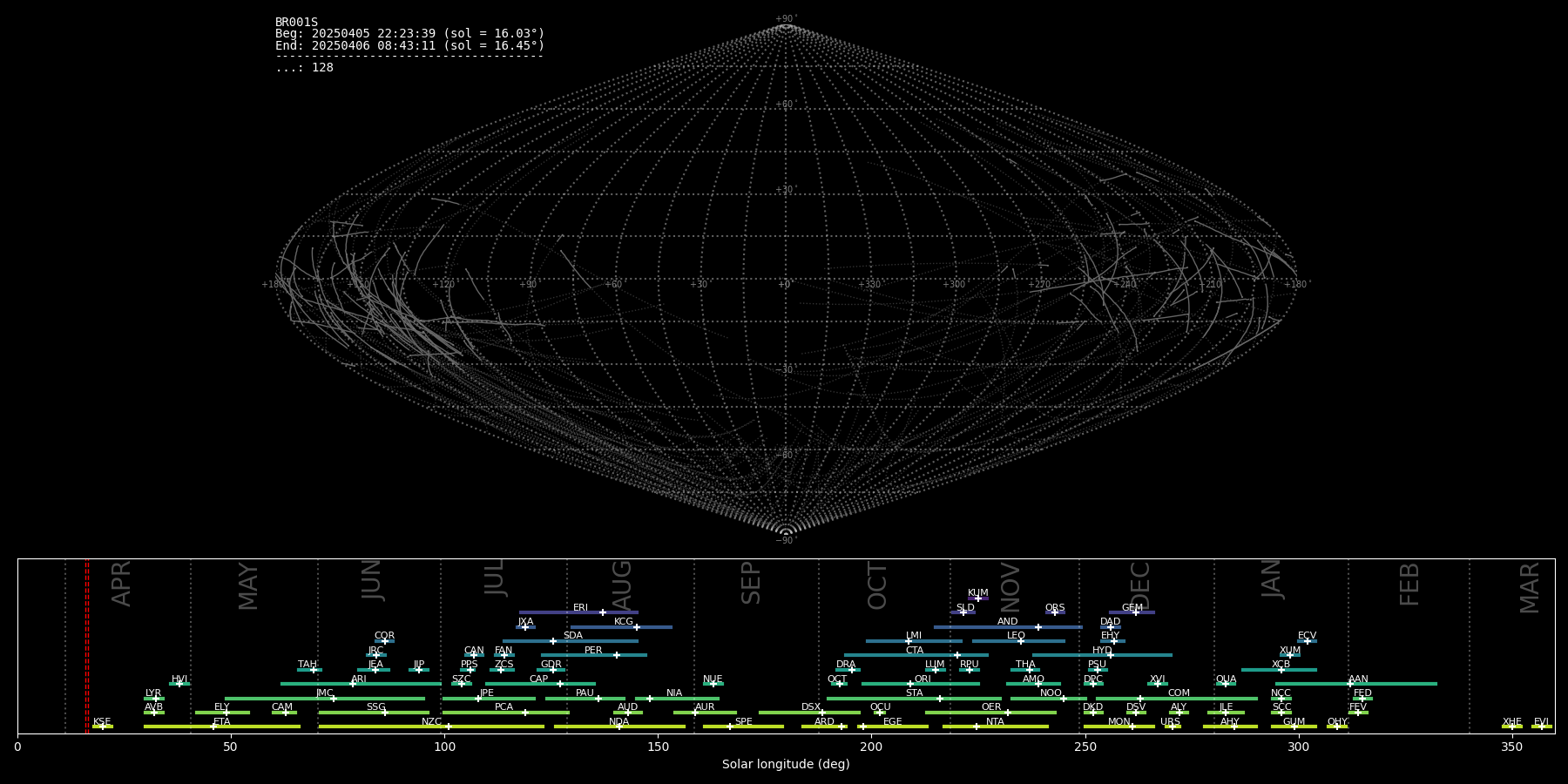Select the CAP shower label

click(539, 679)
